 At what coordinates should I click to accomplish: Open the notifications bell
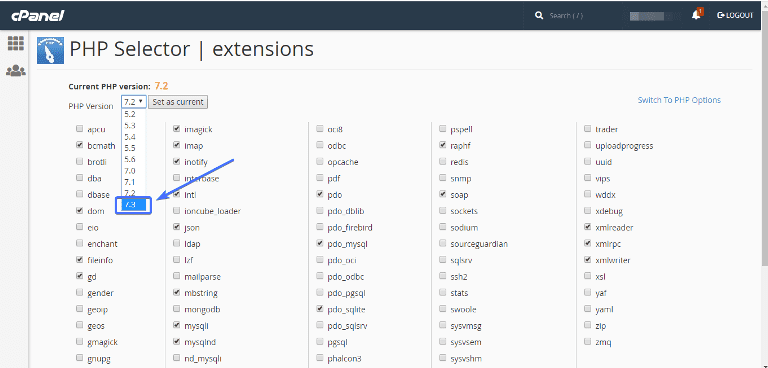(x=696, y=15)
